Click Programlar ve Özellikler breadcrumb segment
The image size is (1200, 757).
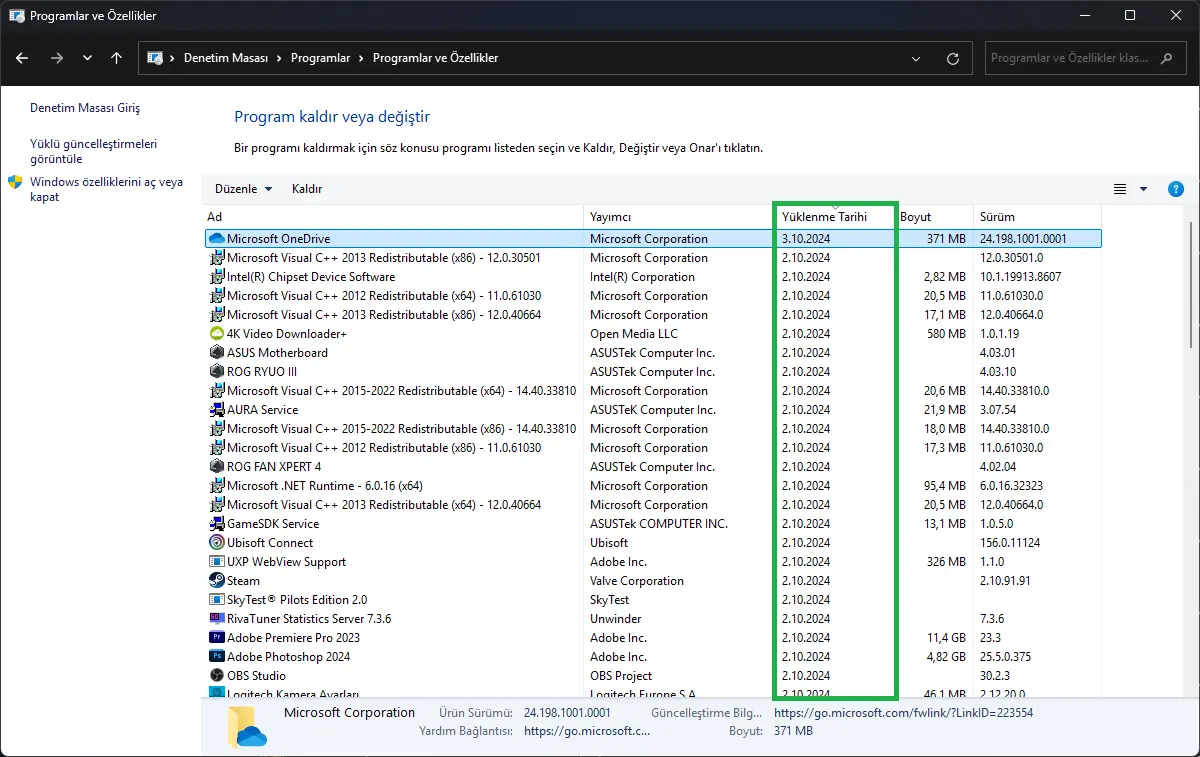pos(435,58)
